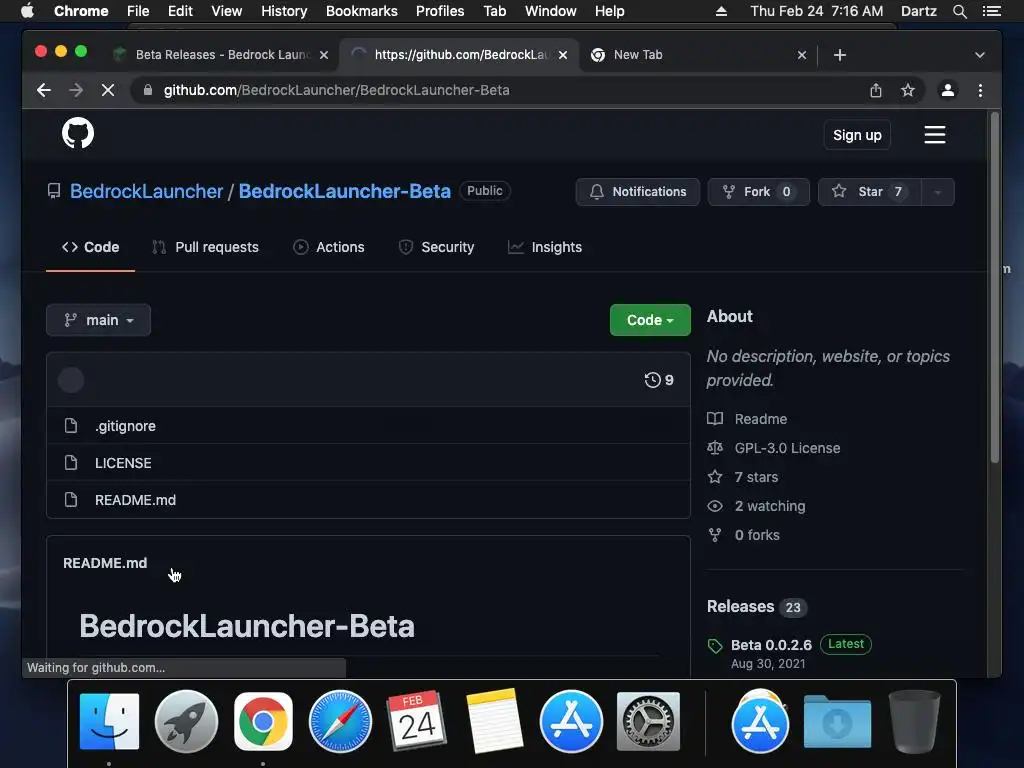This screenshot has height=768, width=1024.
Task: Close the New Tab tab
Action: coord(802,55)
